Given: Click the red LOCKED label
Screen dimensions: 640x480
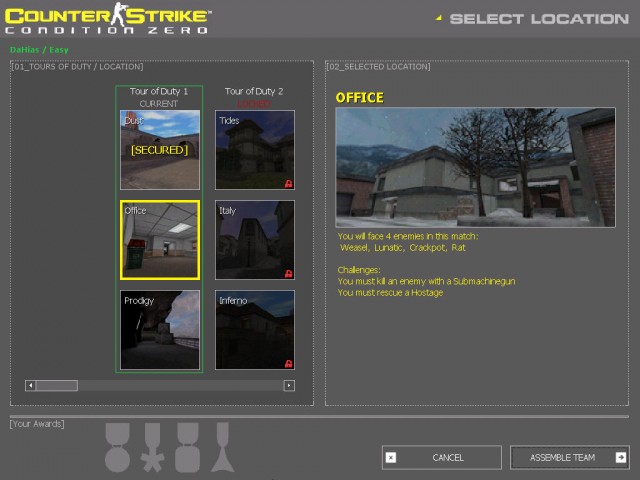Looking at the screenshot, I should point(254,104).
